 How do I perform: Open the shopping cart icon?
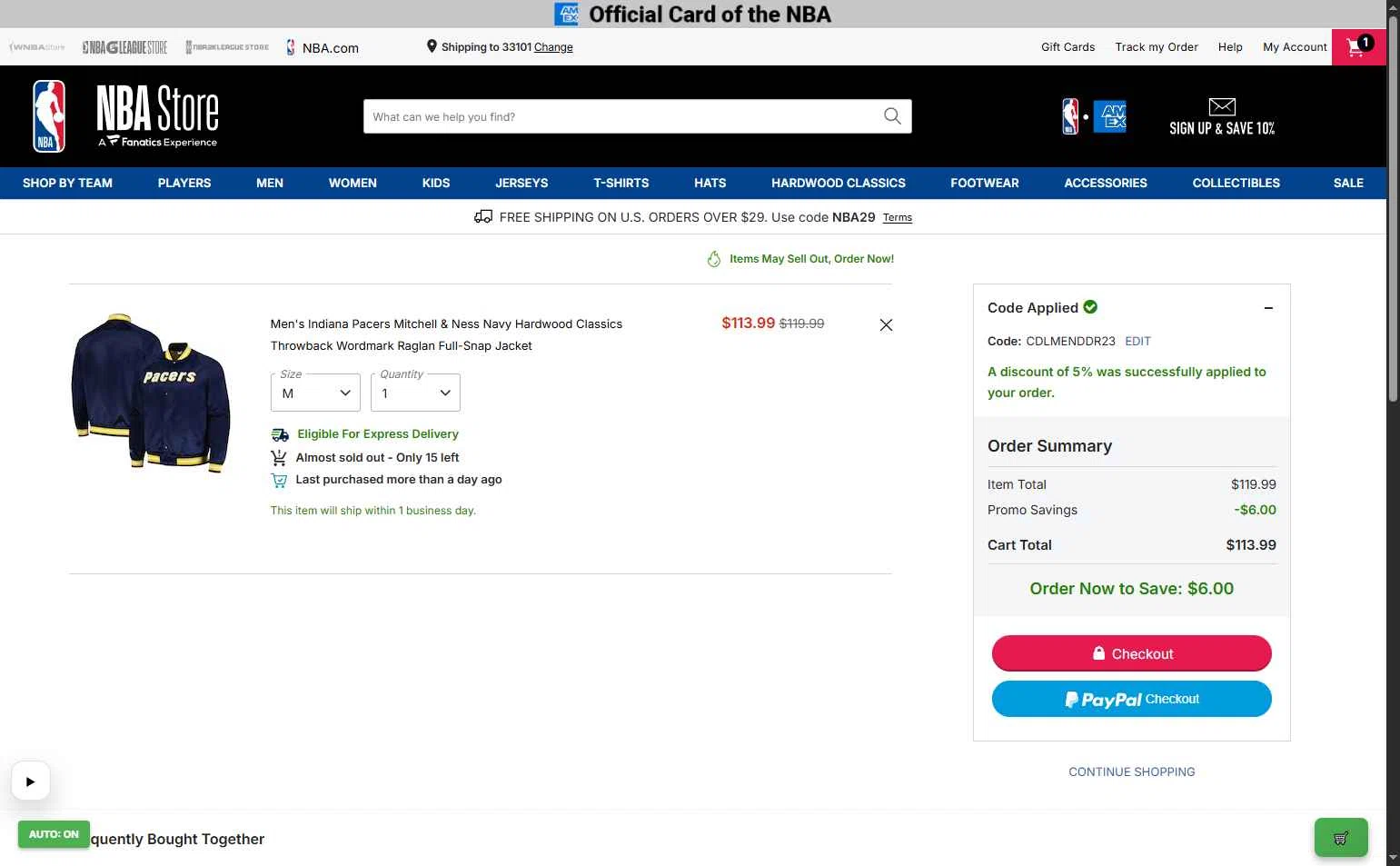pos(1358,47)
